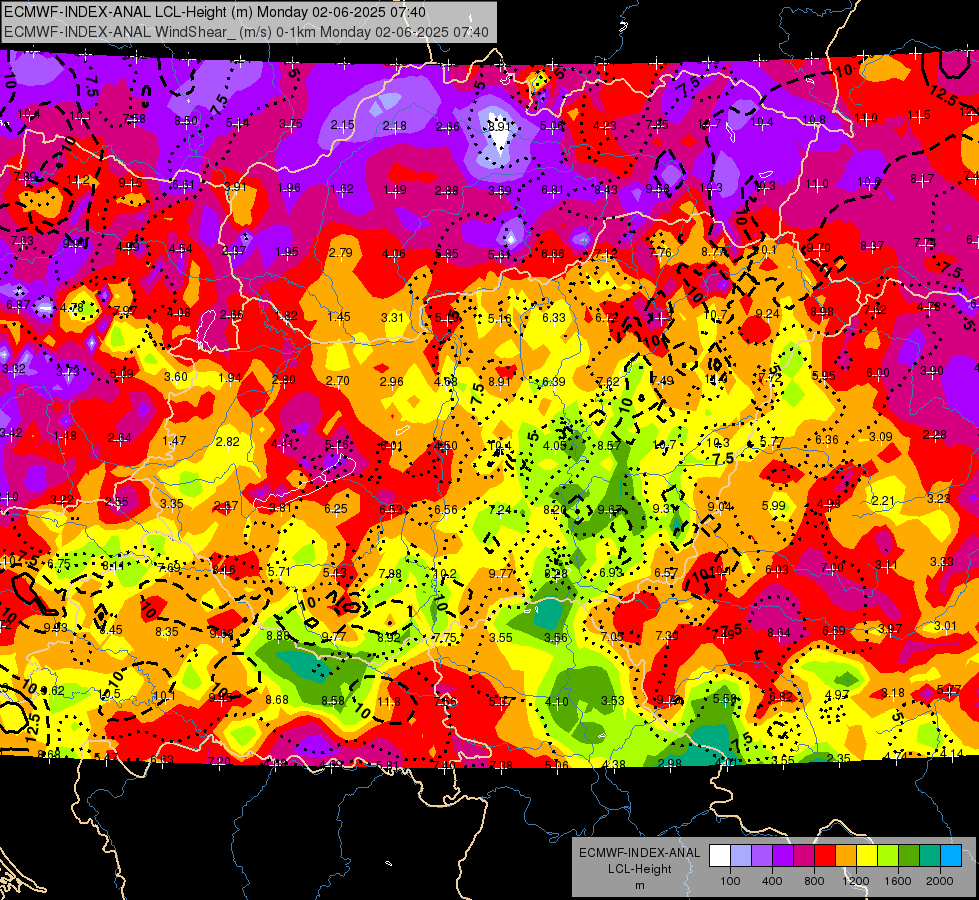
Task: Click legend scale value '100'
Action: click(x=730, y=881)
